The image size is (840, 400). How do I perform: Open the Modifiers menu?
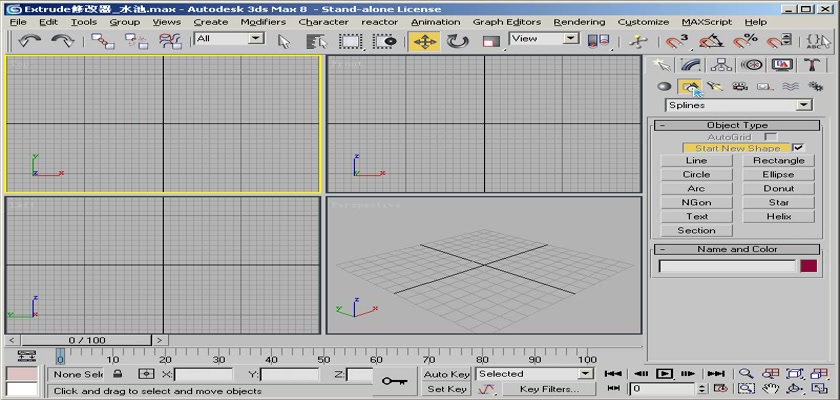coord(263,22)
